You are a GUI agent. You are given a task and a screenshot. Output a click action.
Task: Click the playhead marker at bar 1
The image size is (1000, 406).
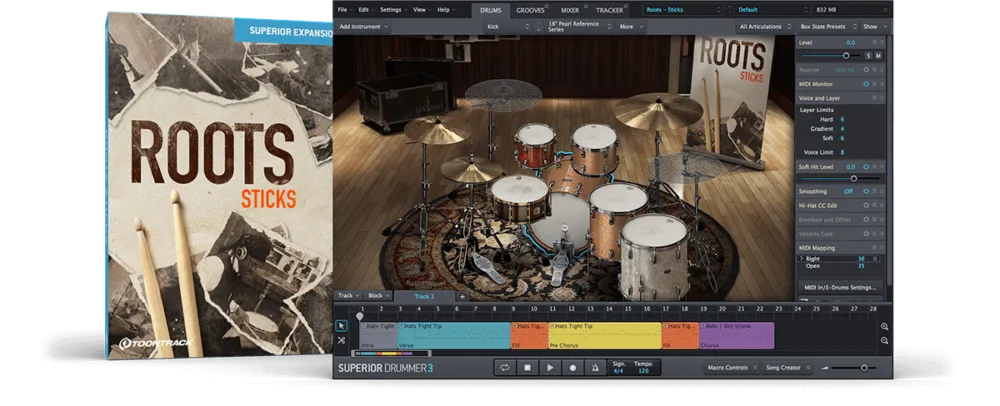pos(360,316)
